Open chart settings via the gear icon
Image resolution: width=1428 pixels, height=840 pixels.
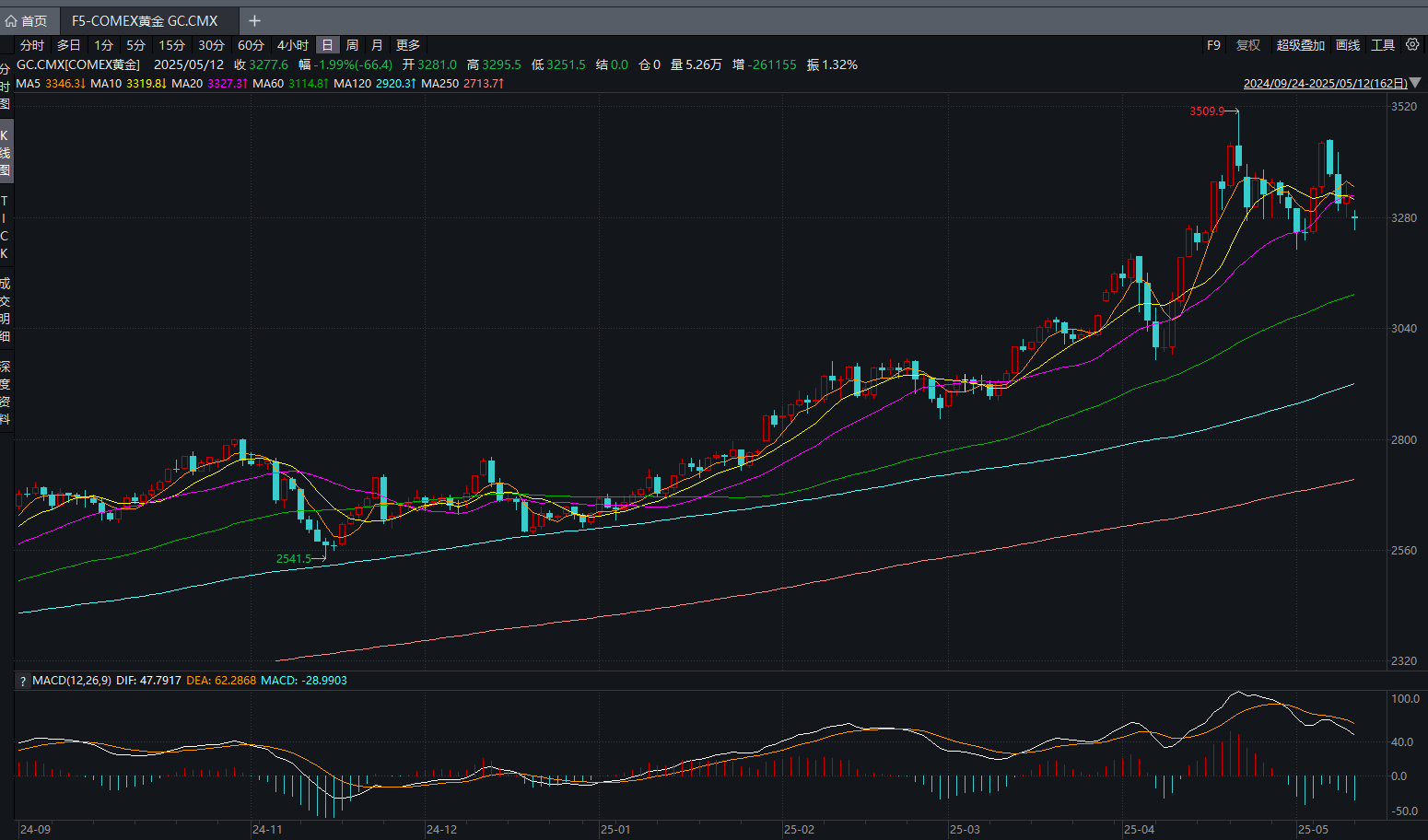1412,44
